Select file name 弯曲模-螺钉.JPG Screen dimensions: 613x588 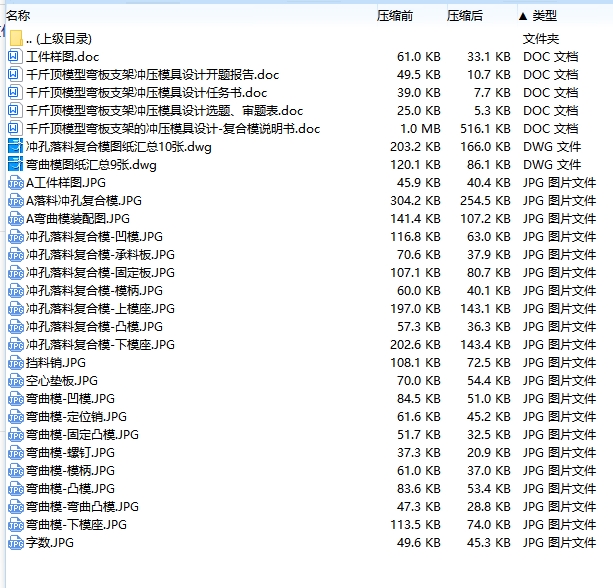pyautogui.click(x=70, y=452)
